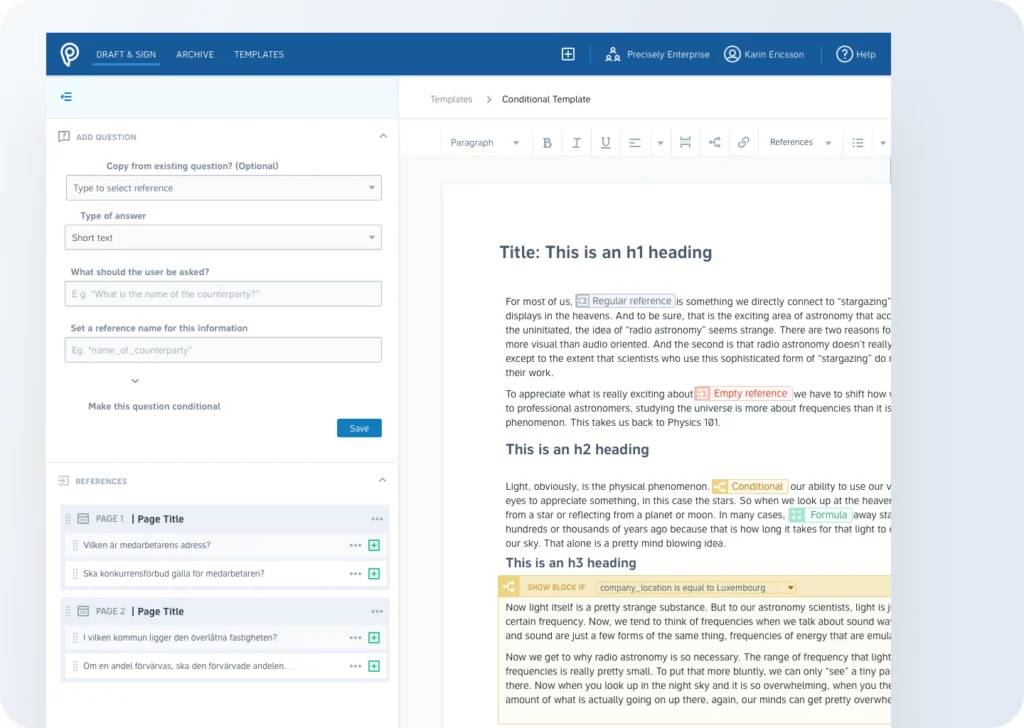Image resolution: width=1024 pixels, height=728 pixels.
Task: Open options for 'Vilken är medarbetarens adress?'
Action: 355,545
